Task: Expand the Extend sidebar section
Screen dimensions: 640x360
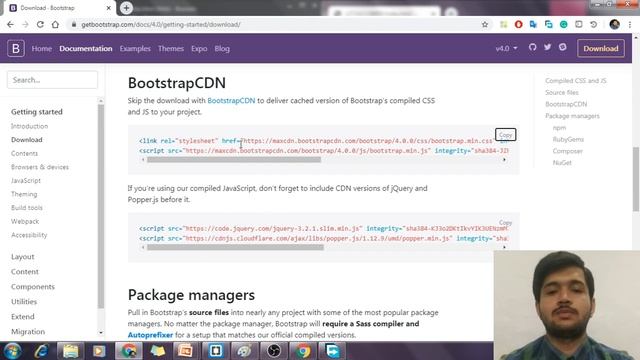Action: click(22, 316)
